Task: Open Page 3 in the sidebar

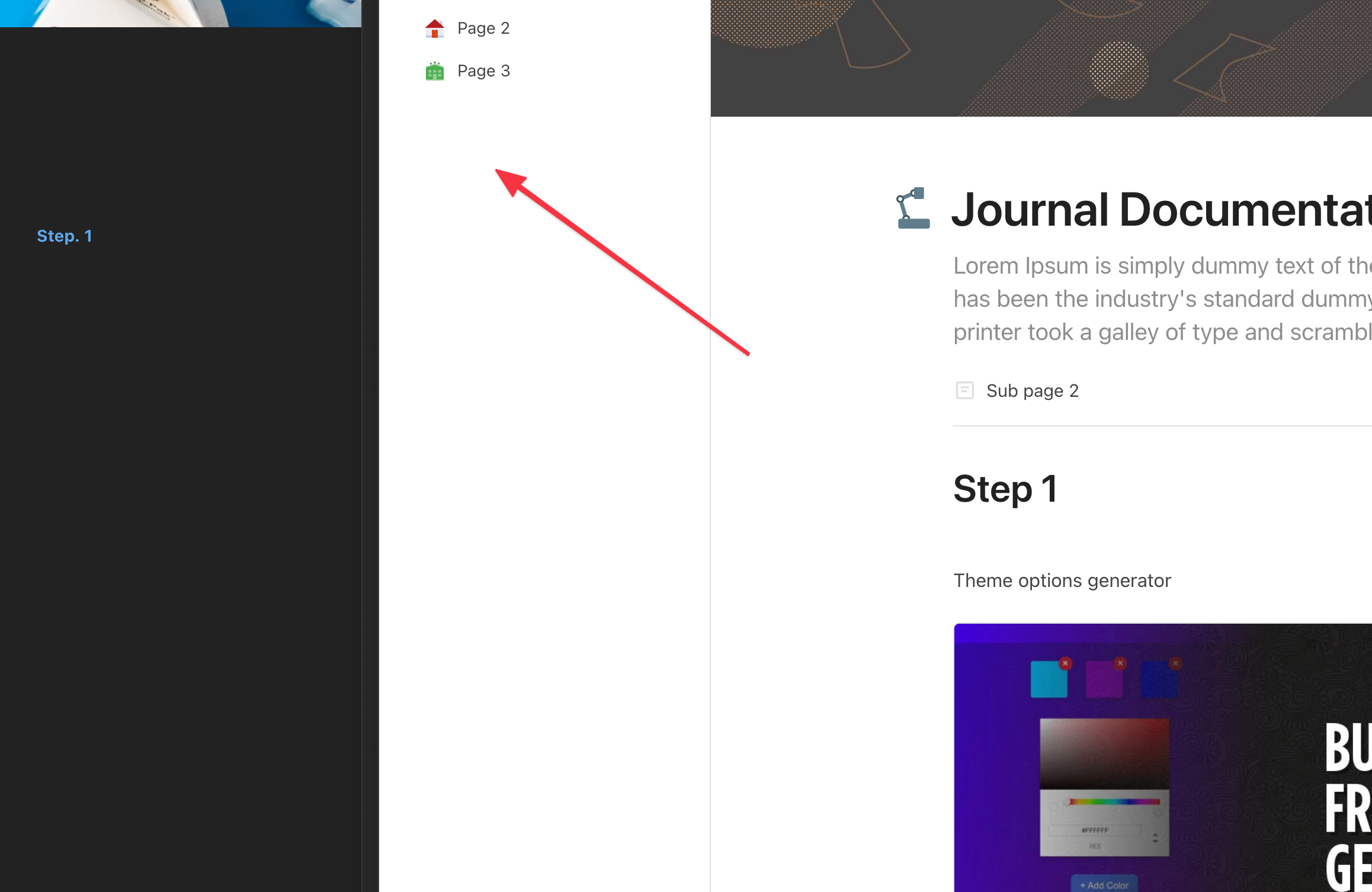Action: click(483, 71)
